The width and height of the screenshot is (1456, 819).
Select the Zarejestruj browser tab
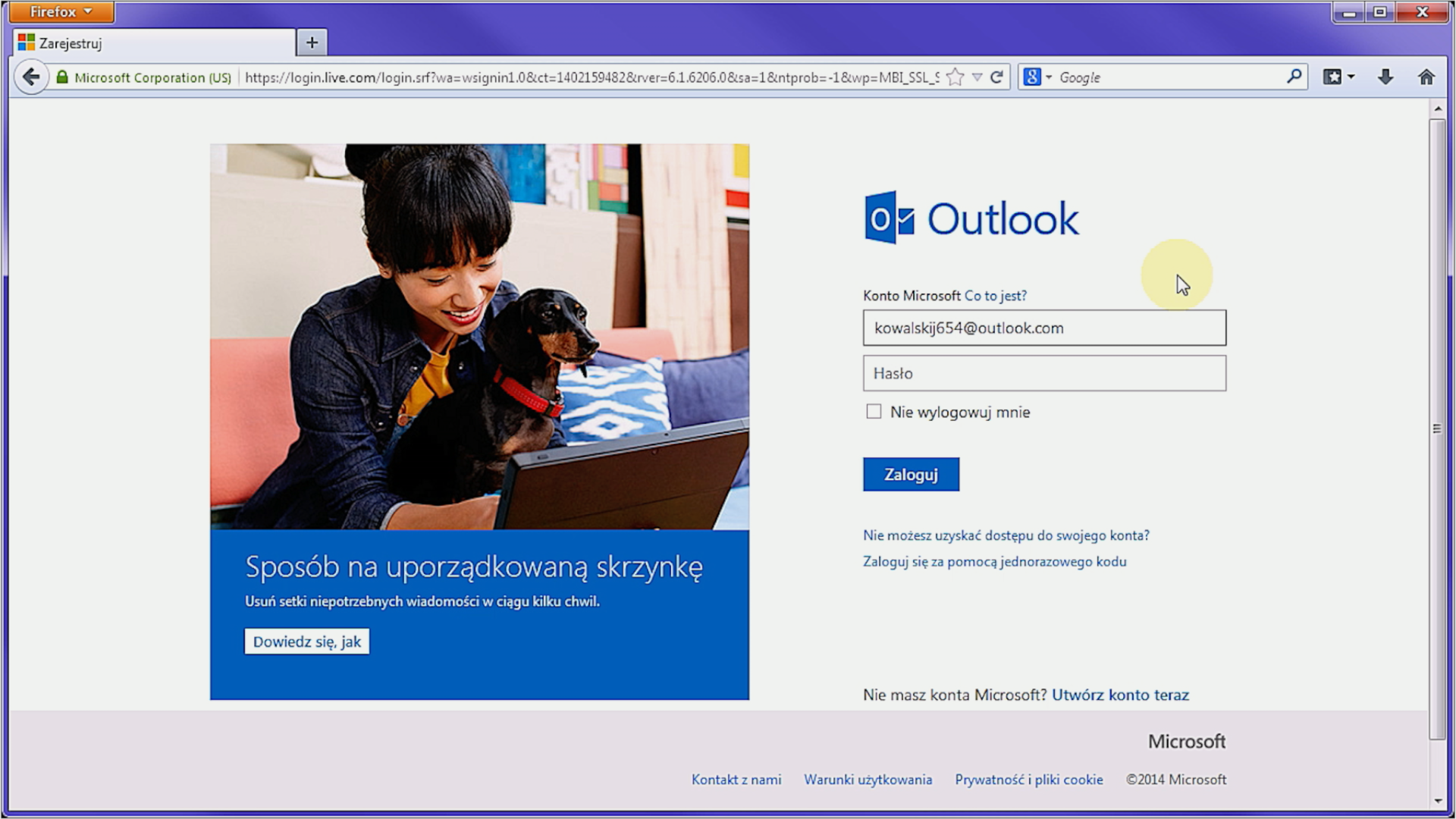click(x=155, y=43)
